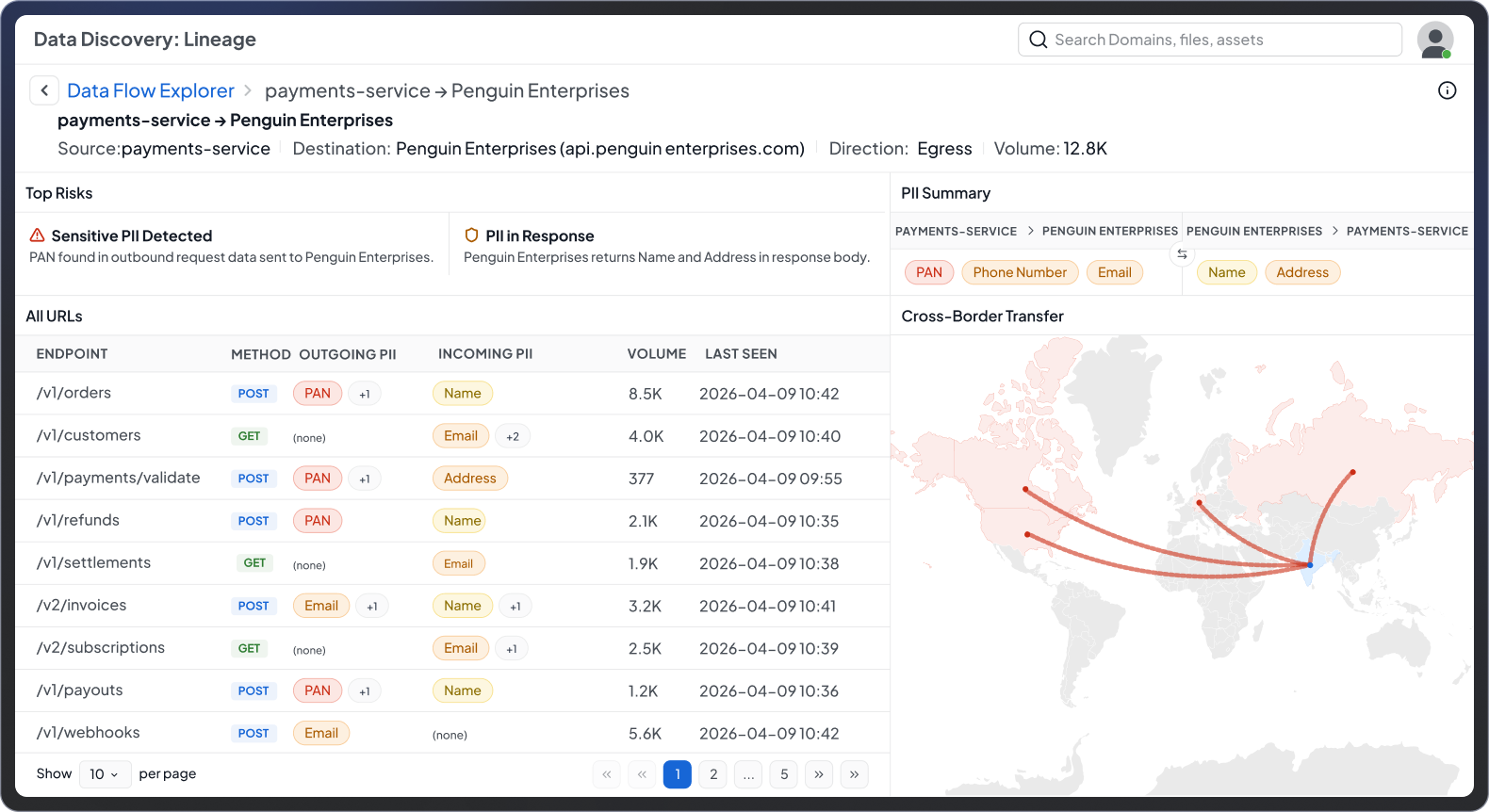1489x812 pixels.
Task: Expand +1 outgoing PII on /v1/payments/validate row
Action: click(x=365, y=479)
